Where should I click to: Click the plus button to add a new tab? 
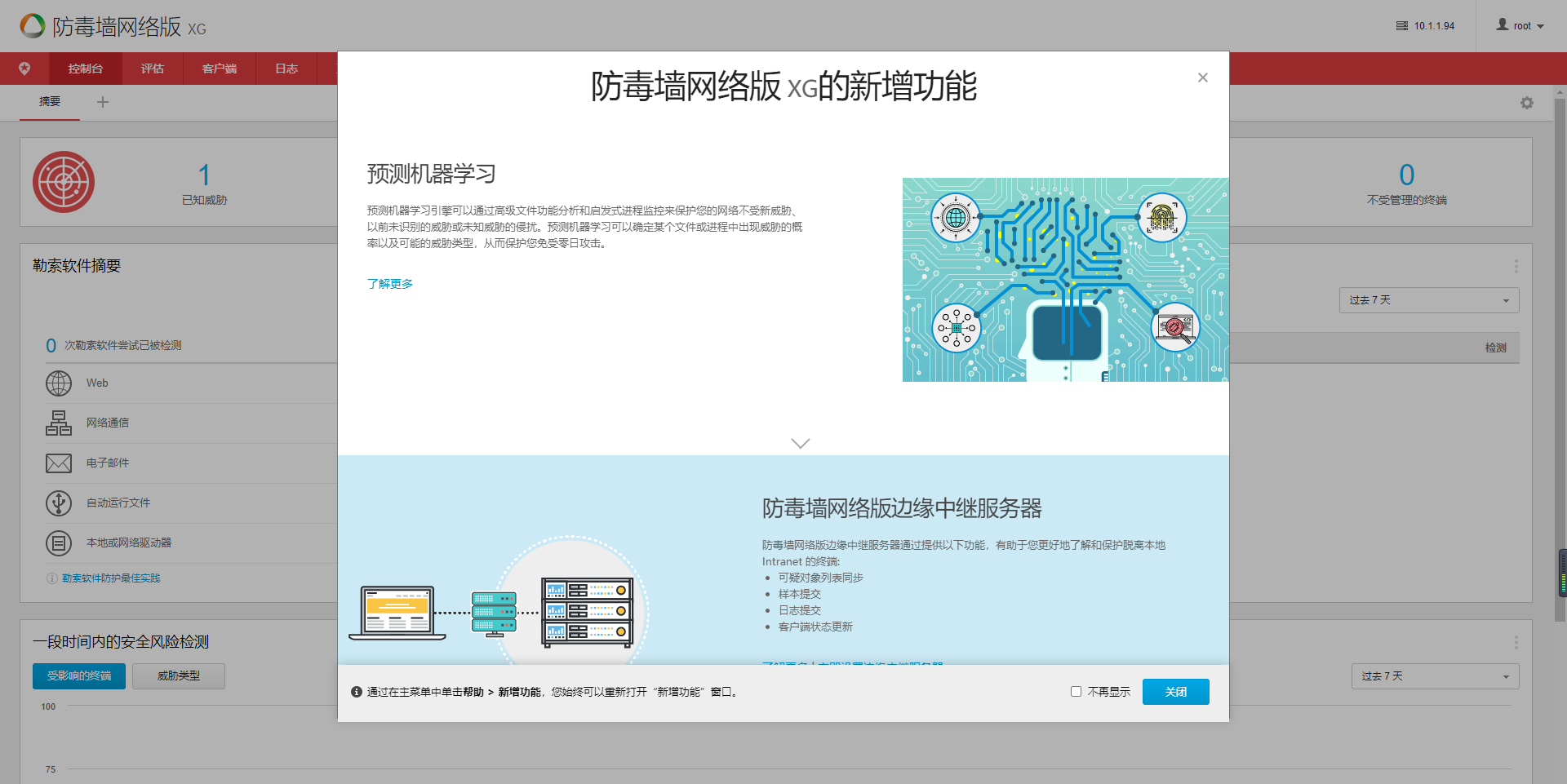tap(103, 102)
